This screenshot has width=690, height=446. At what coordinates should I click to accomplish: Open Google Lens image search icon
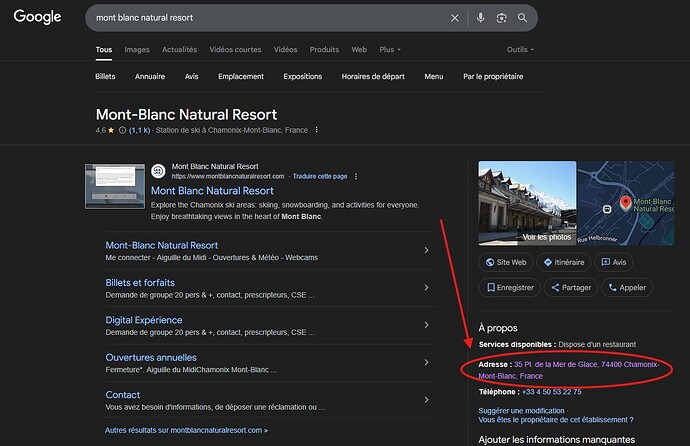point(502,18)
